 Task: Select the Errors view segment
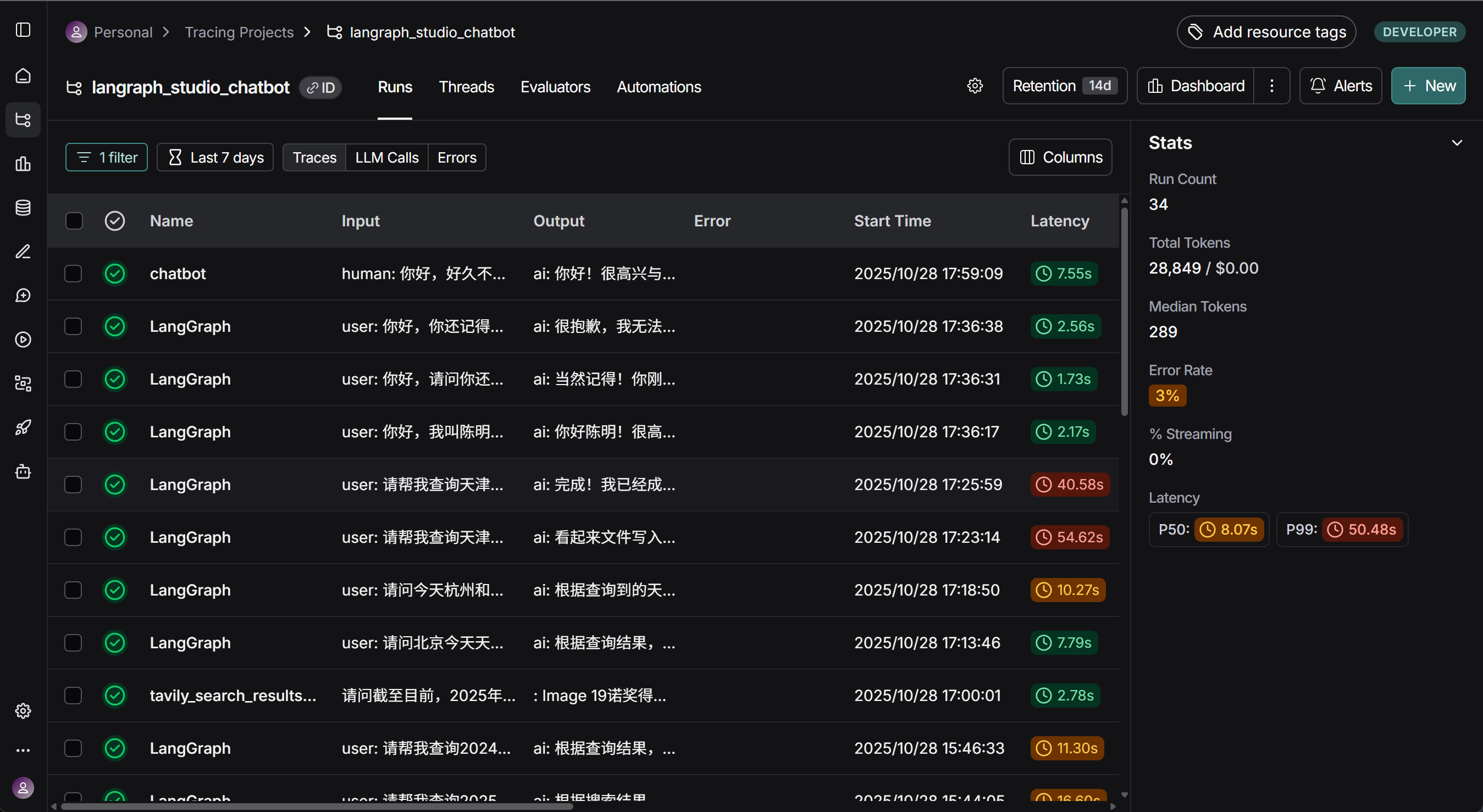pos(457,157)
